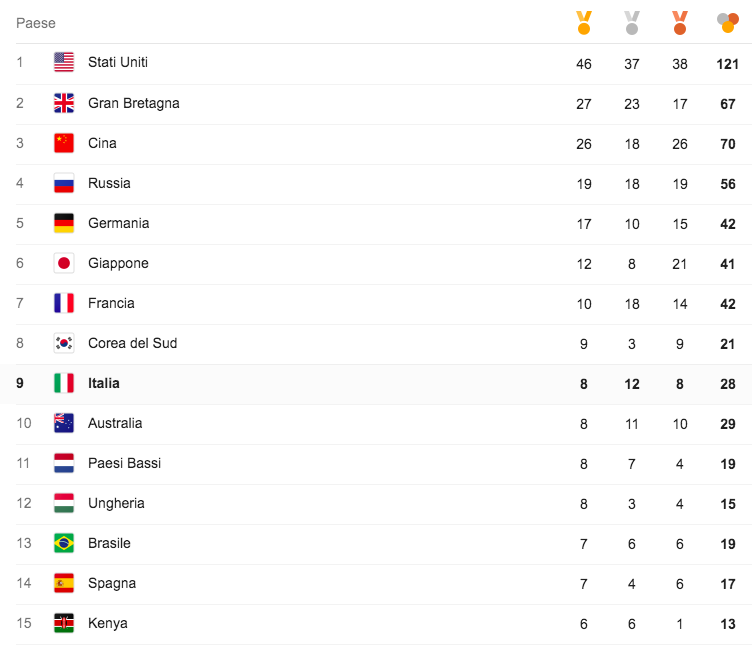Click the Japan flag icon
752x648 pixels.
(64, 263)
